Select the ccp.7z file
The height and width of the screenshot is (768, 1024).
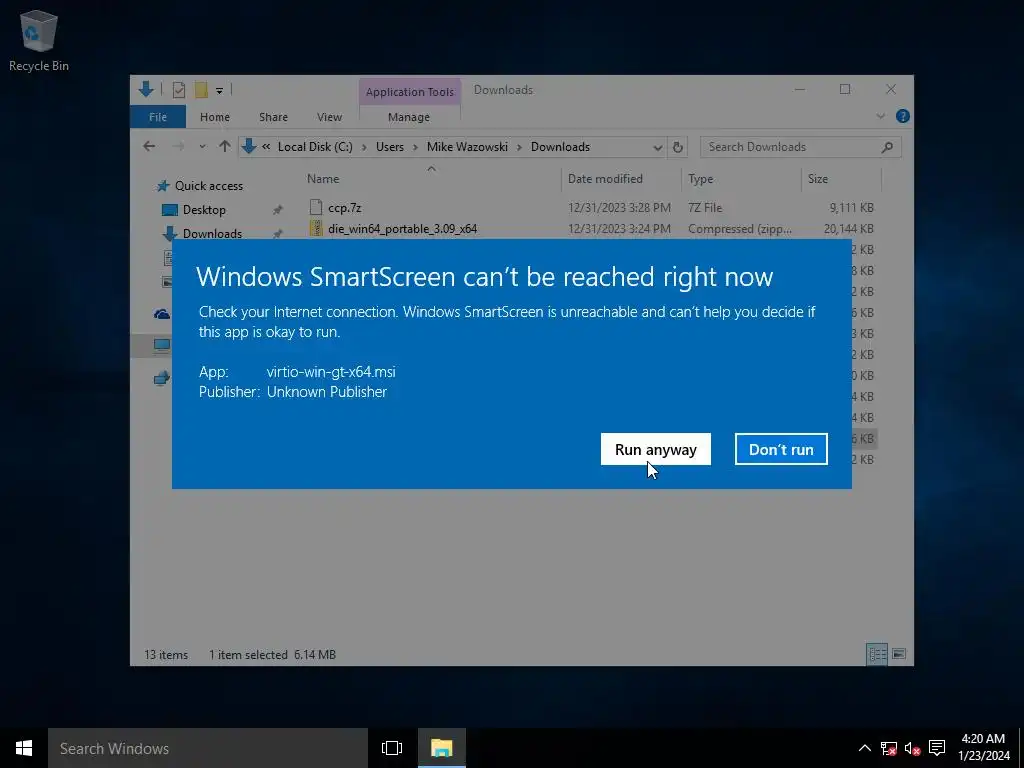point(344,208)
